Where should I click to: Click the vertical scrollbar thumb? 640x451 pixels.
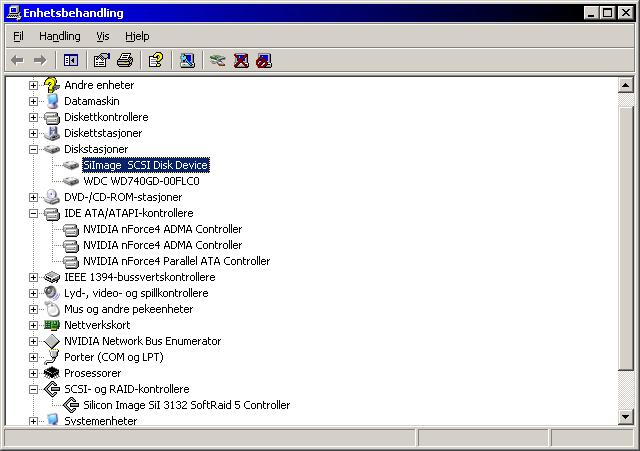[625, 238]
